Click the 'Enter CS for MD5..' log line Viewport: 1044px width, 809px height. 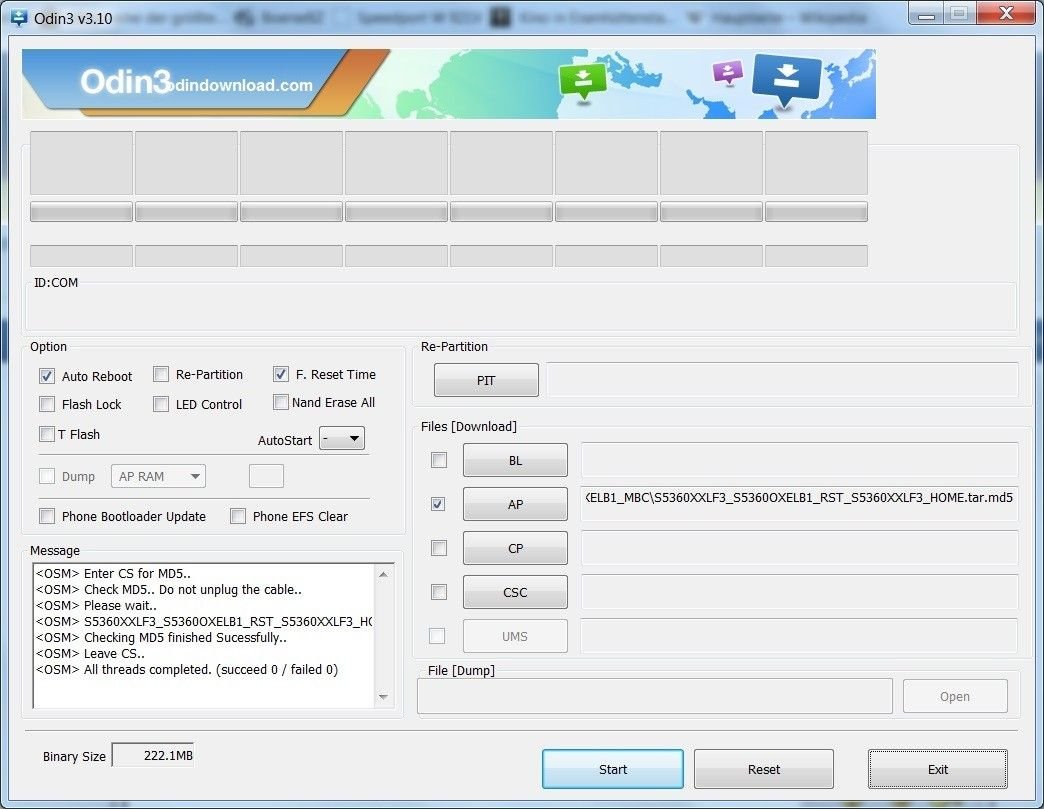tap(113, 573)
